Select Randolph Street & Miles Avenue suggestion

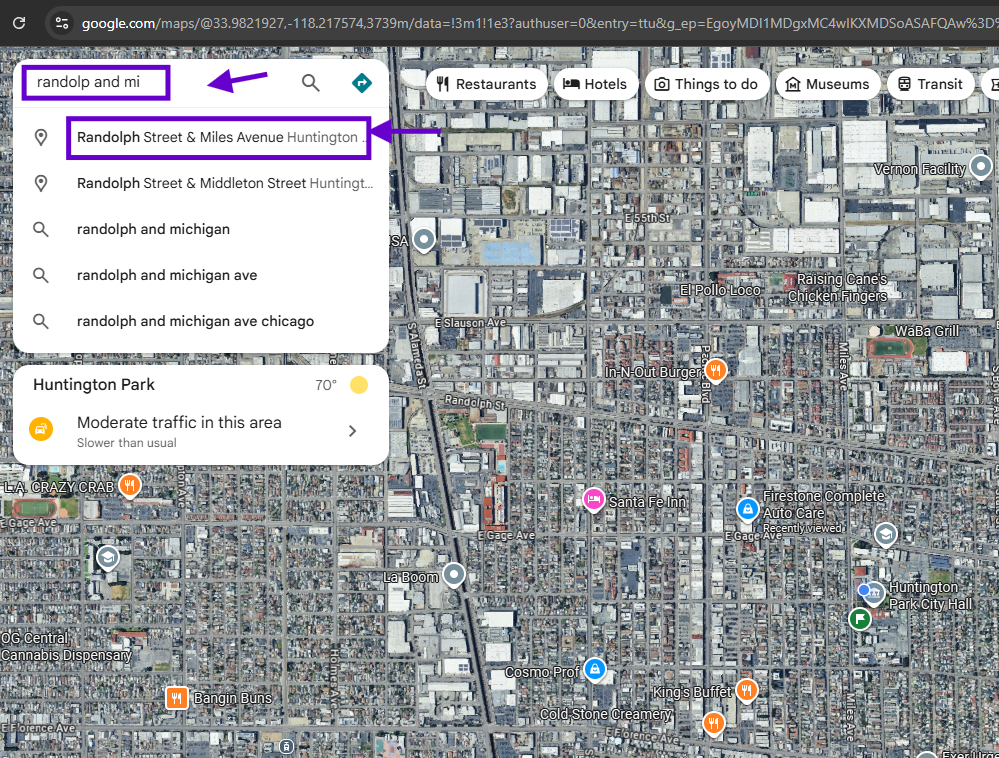pos(219,138)
